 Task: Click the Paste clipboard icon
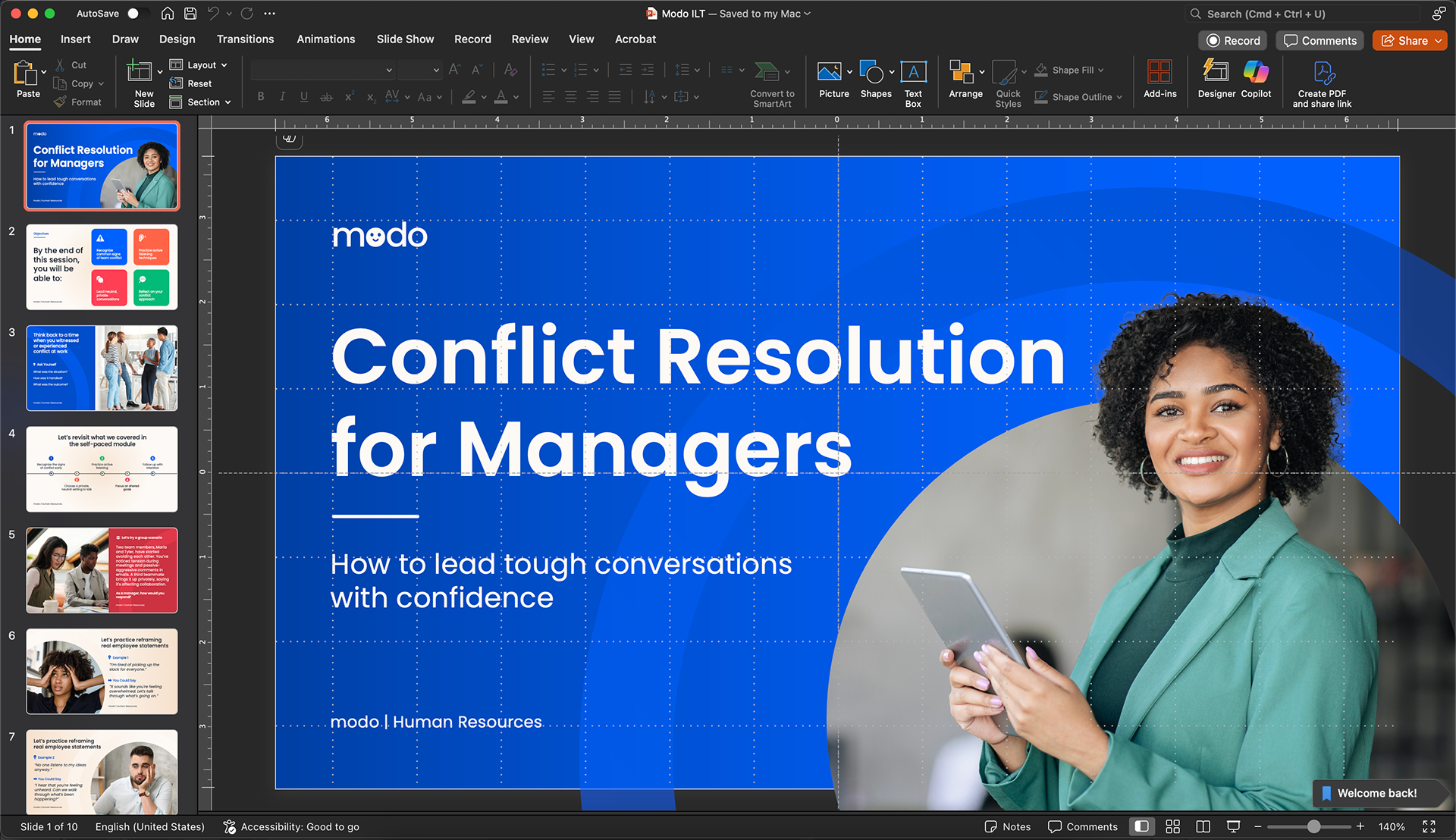click(x=25, y=74)
